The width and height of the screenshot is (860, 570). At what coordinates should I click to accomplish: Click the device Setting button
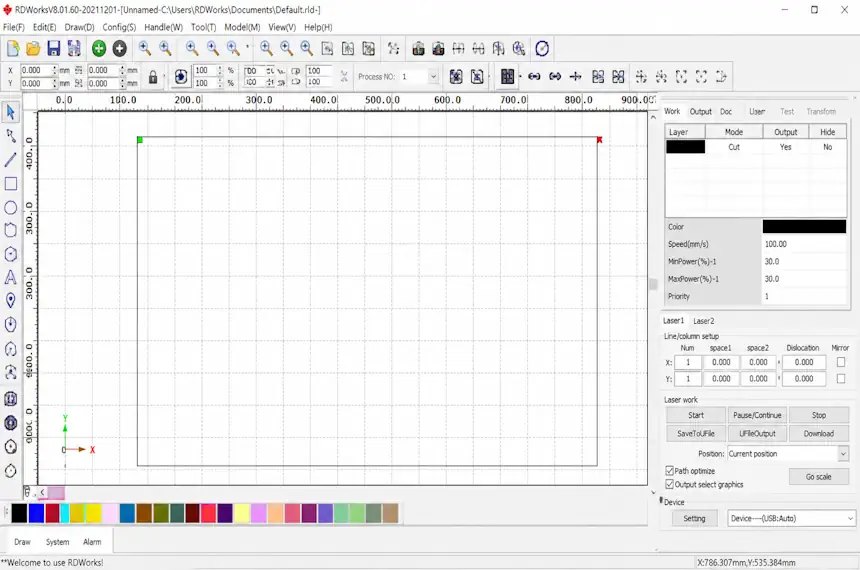(694, 518)
